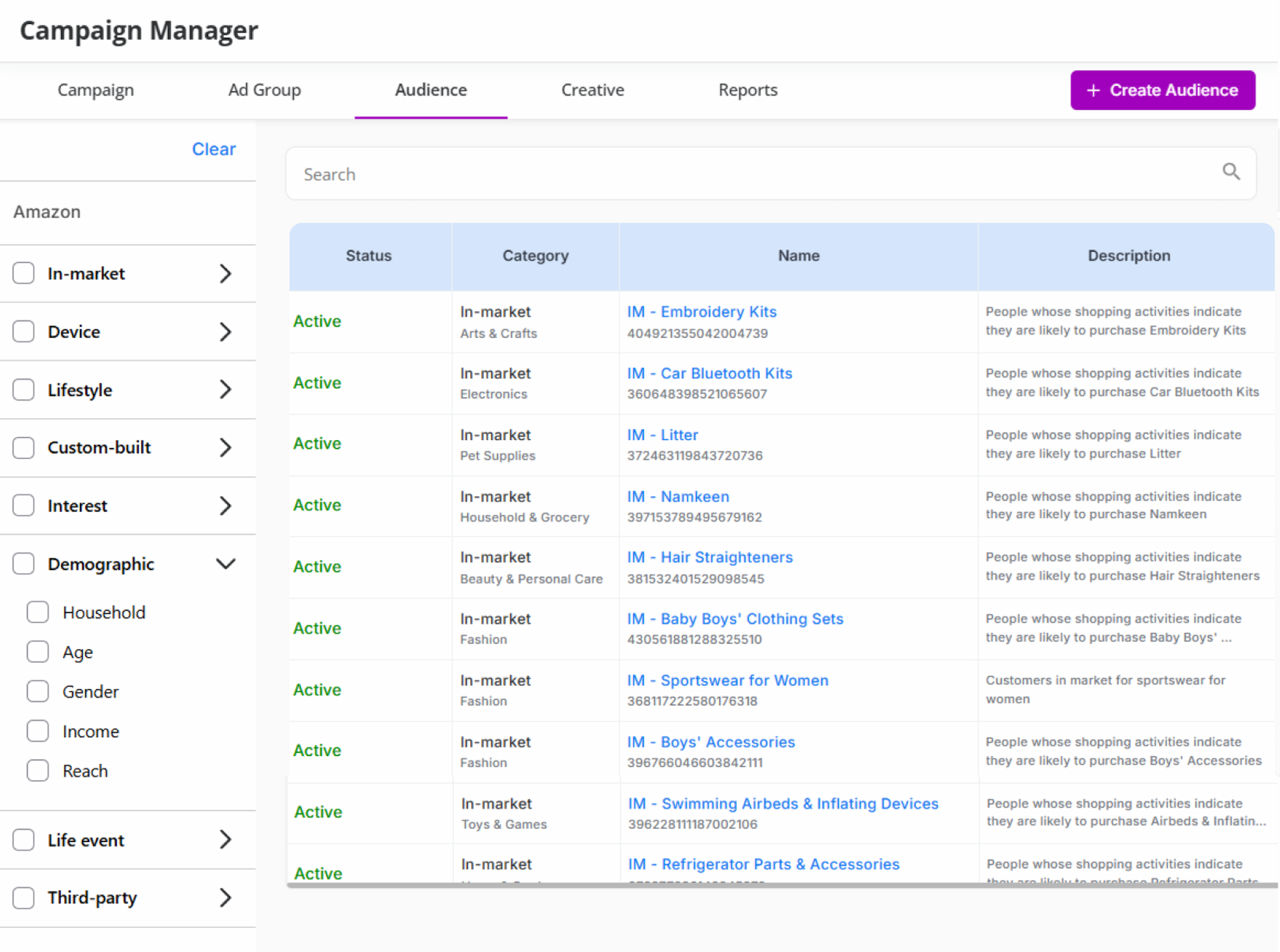Expand the In-market filter chevron

[x=225, y=273]
